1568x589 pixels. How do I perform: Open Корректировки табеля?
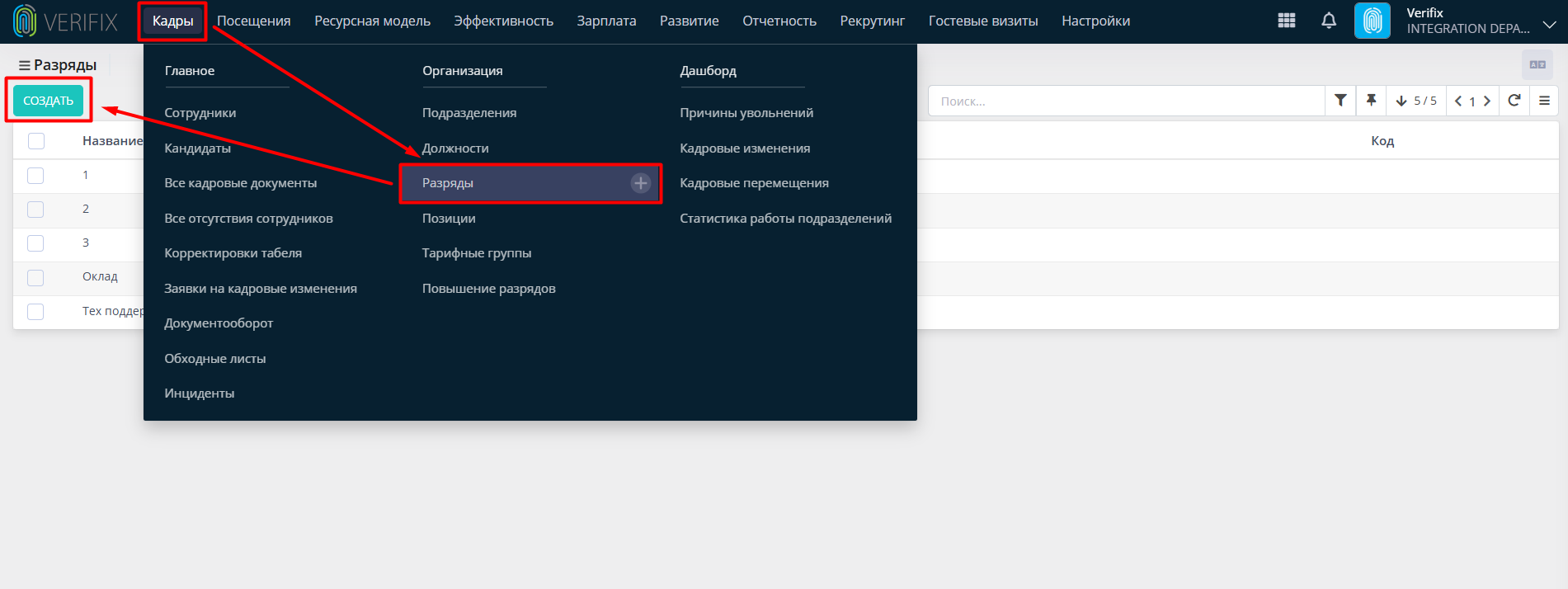(x=233, y=253)
